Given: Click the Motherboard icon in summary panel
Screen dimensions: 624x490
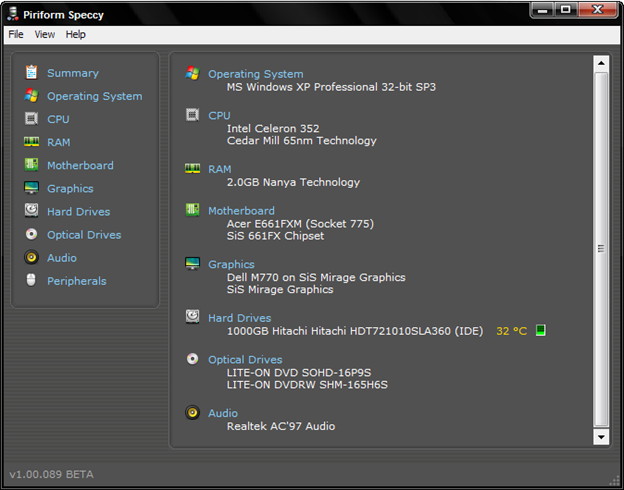Looking at the screenshot, I should point(193,210).
